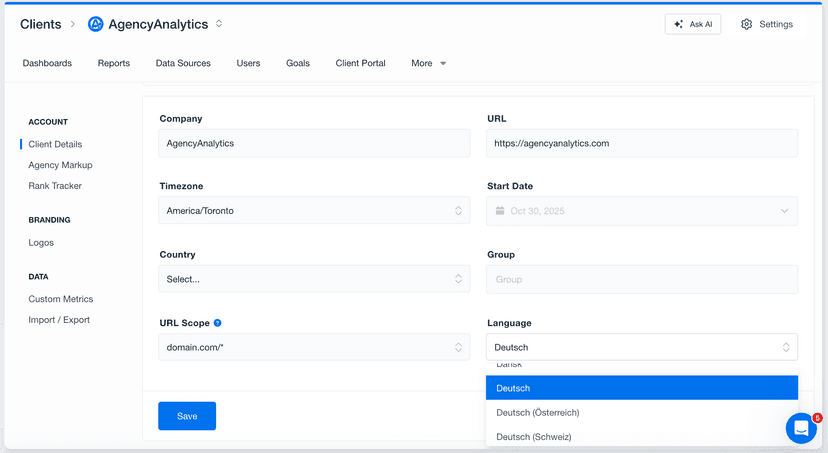Click the Start Date calendar icon

pyautogui.click(x=500, y=211)
